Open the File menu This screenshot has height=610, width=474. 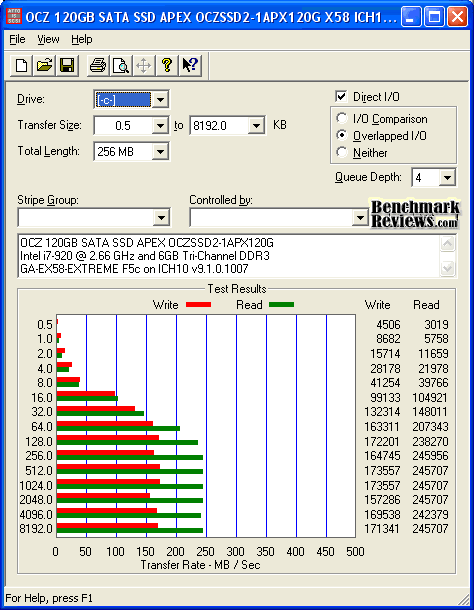click(x=17, y=39)
